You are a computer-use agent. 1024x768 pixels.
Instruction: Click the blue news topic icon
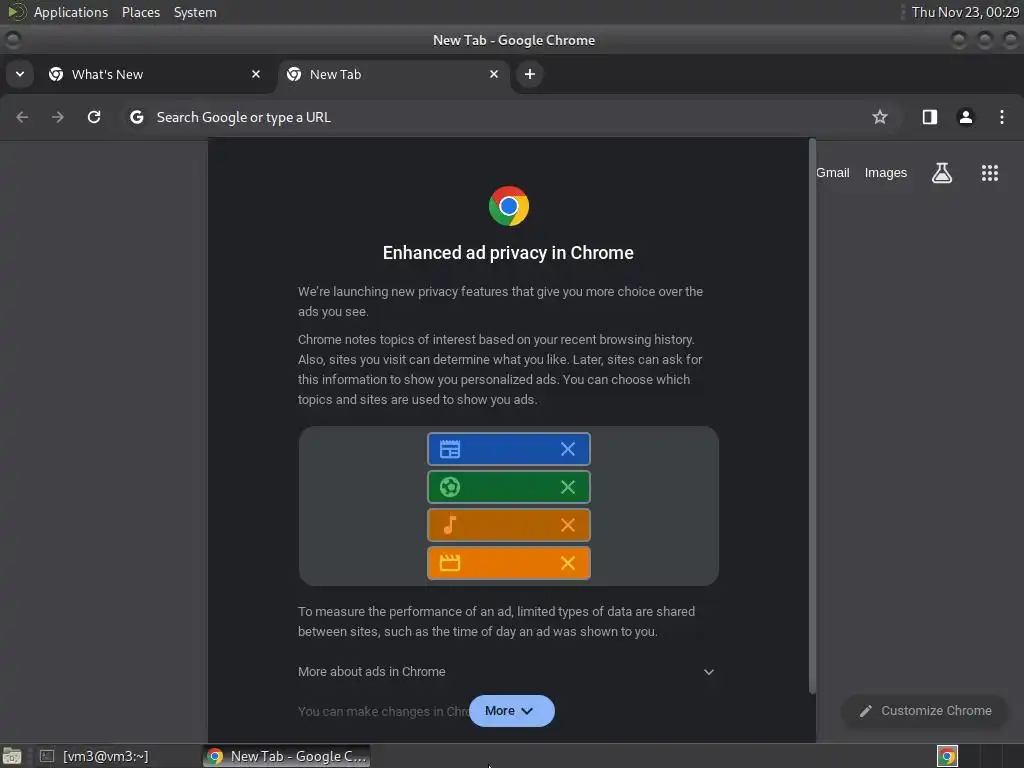pos(450,449)
